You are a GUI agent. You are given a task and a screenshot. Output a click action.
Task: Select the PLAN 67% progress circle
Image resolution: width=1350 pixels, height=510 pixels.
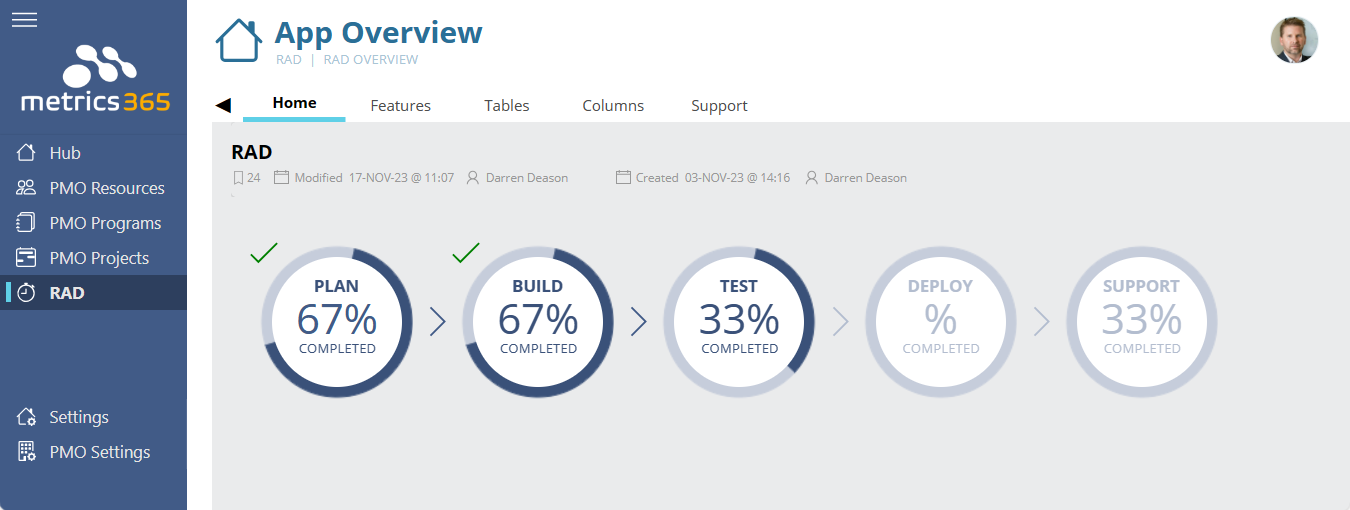coord(337,321)
